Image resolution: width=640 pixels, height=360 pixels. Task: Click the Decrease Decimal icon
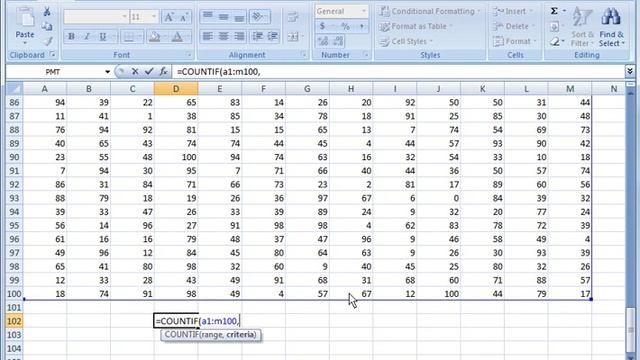338,41
